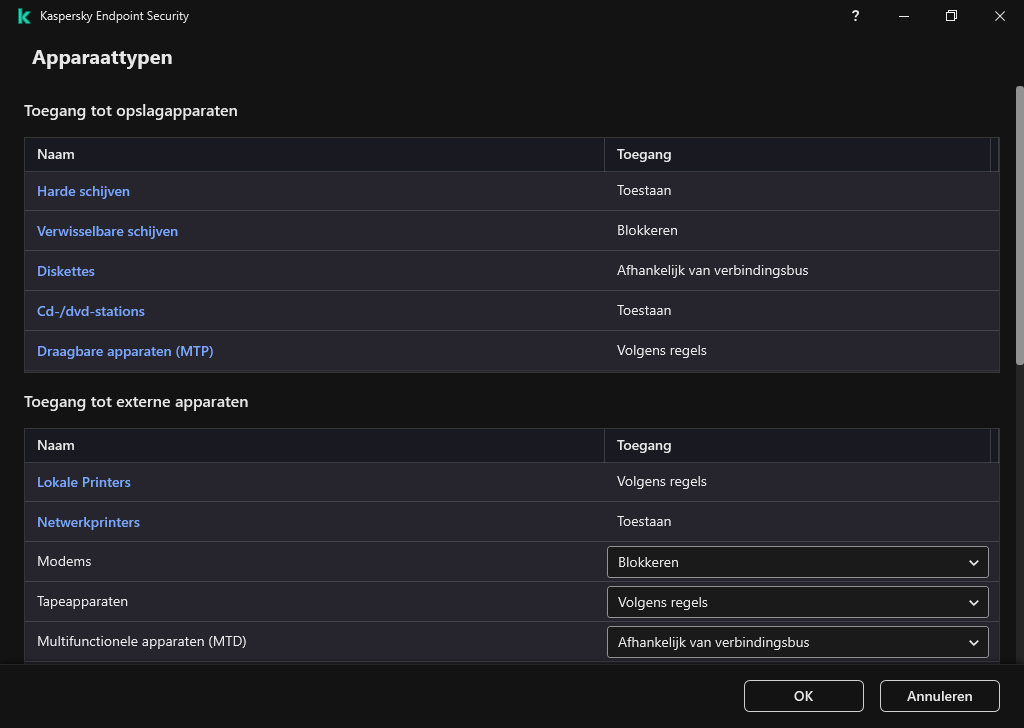The height and width of the screenshot is (728, 1024).
Task: Click the help question mark icon
Action: pyautogui.click(x=855, y=16)
